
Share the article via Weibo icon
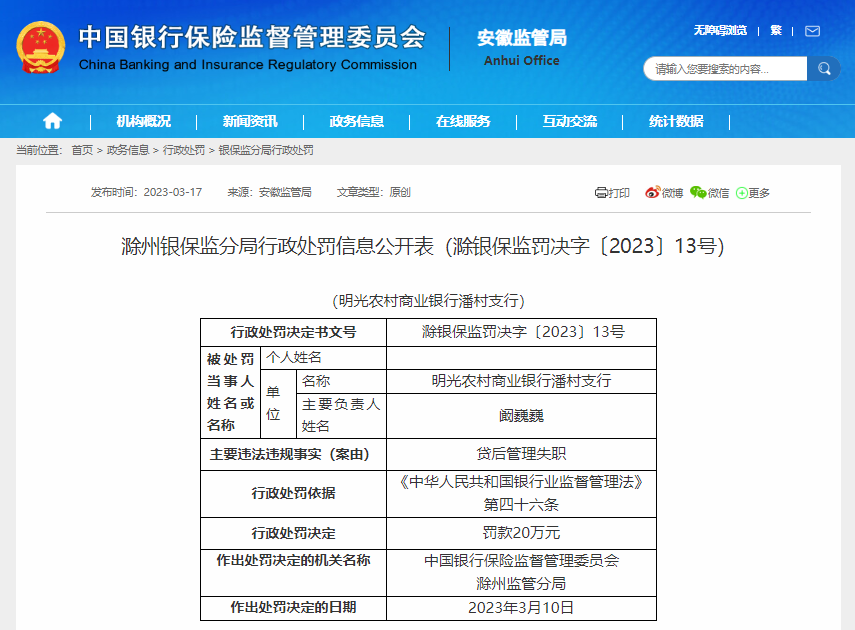pos(652,193)
